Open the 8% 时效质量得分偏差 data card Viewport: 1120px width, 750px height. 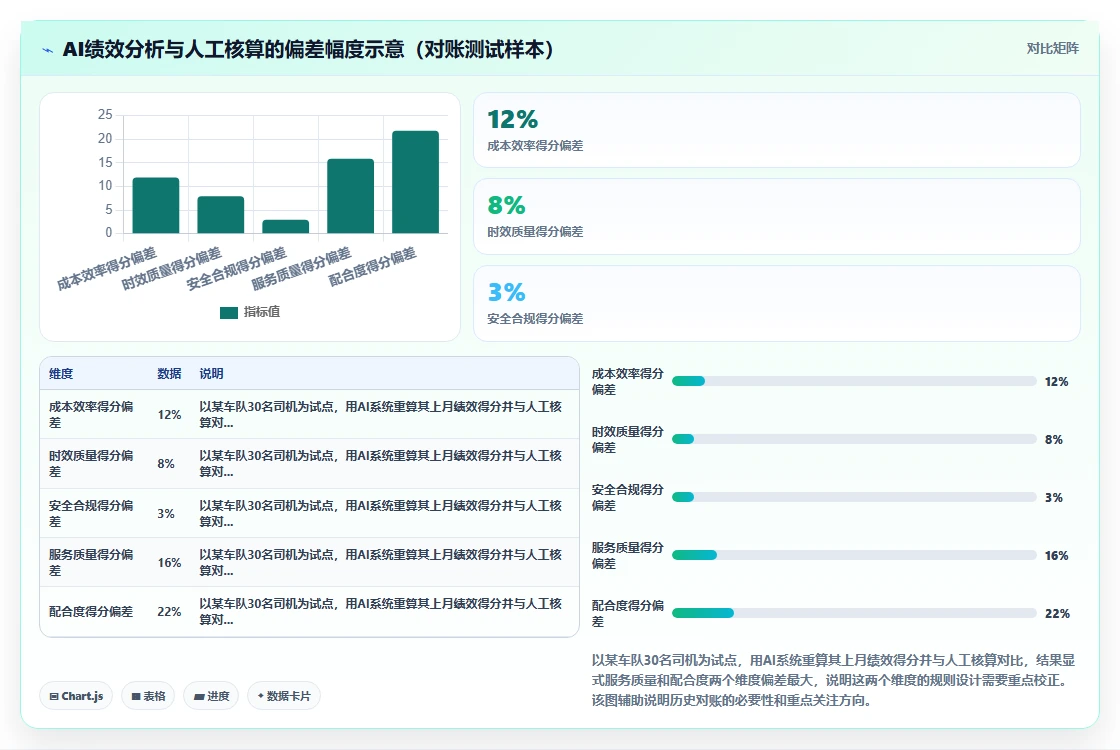tap(776, 216)
